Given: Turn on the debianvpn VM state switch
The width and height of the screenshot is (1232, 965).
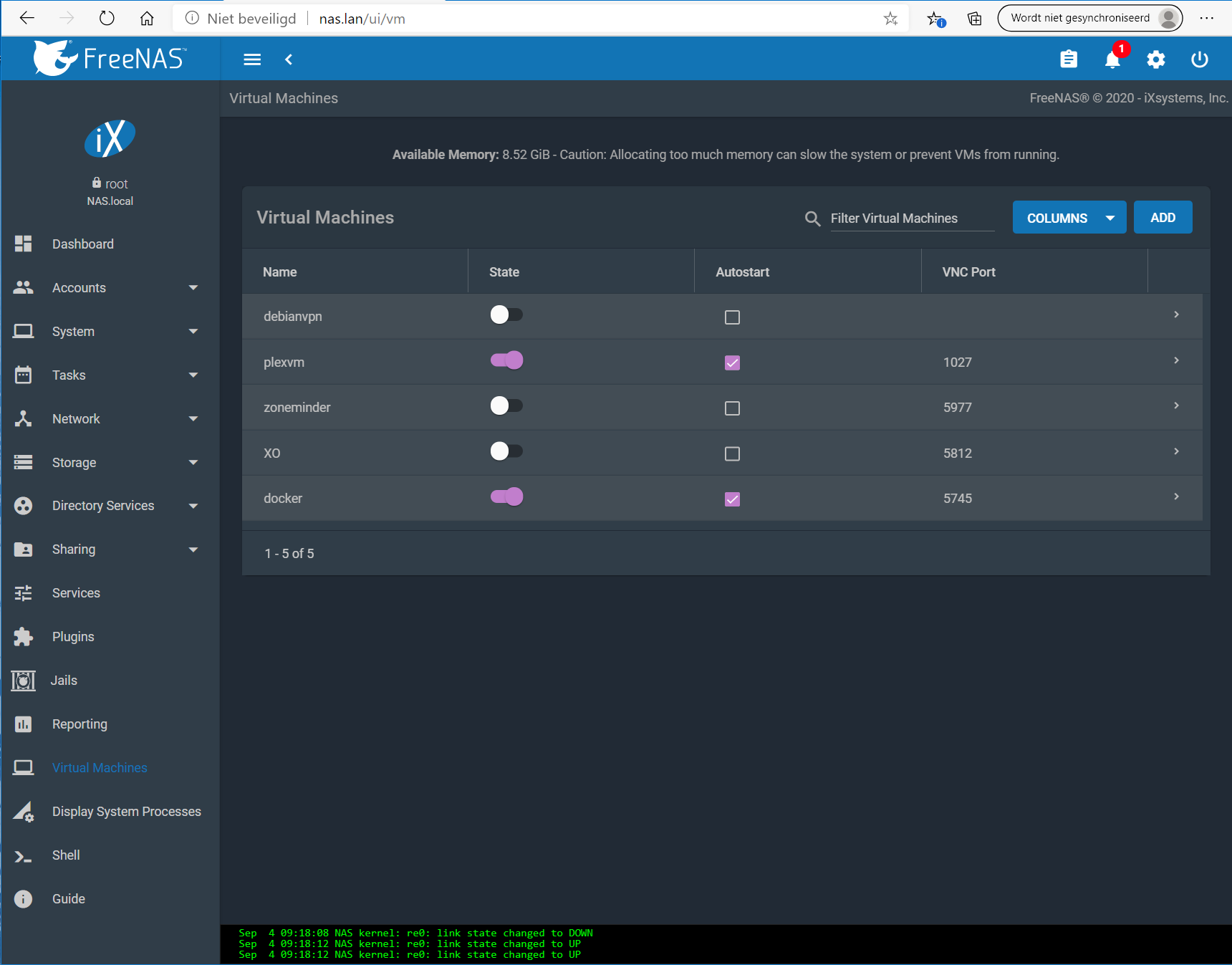Looking at the screenshot, I should click(x=506, y=315).
